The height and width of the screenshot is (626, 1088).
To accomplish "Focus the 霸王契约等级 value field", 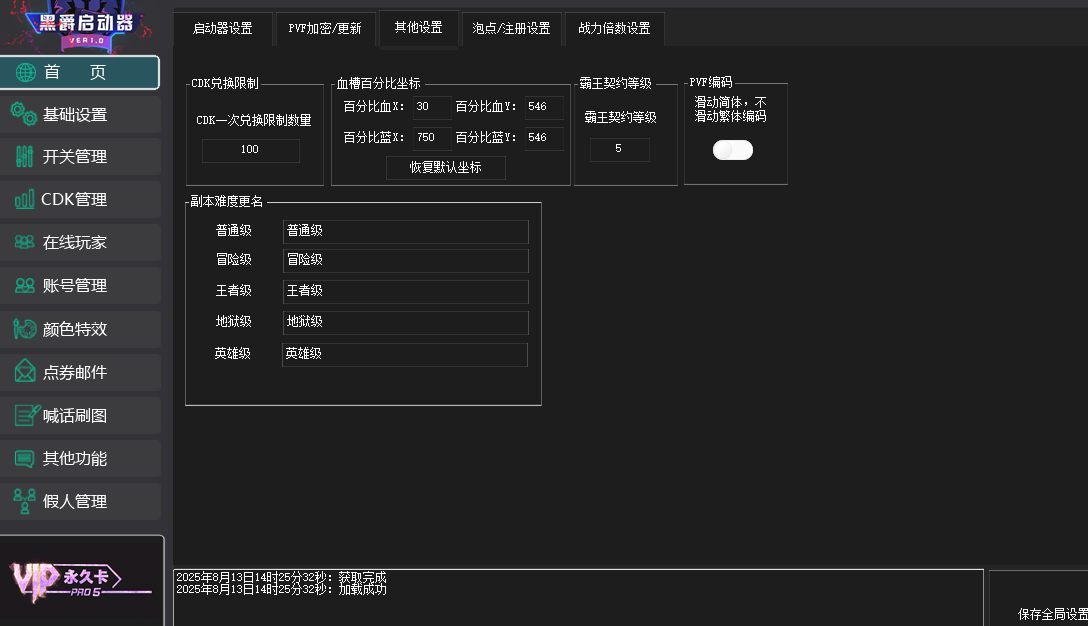I will pos(619,149).
